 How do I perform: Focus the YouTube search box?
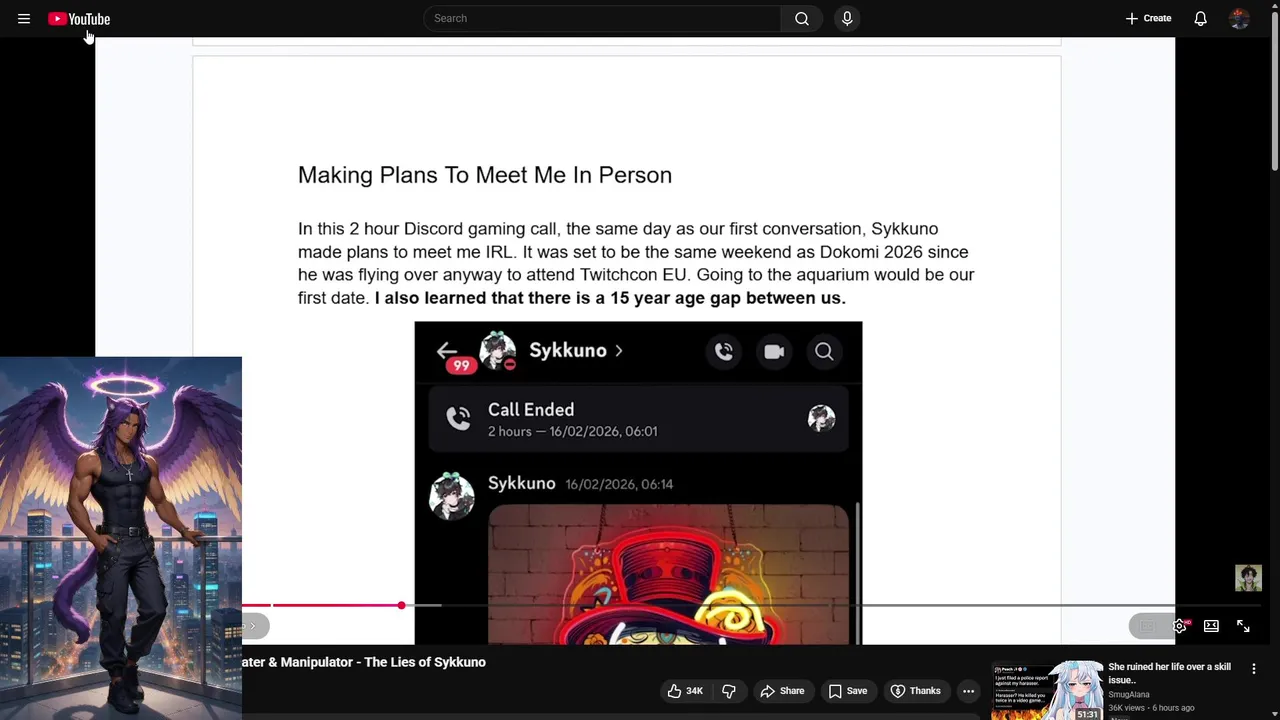point(602,18)
